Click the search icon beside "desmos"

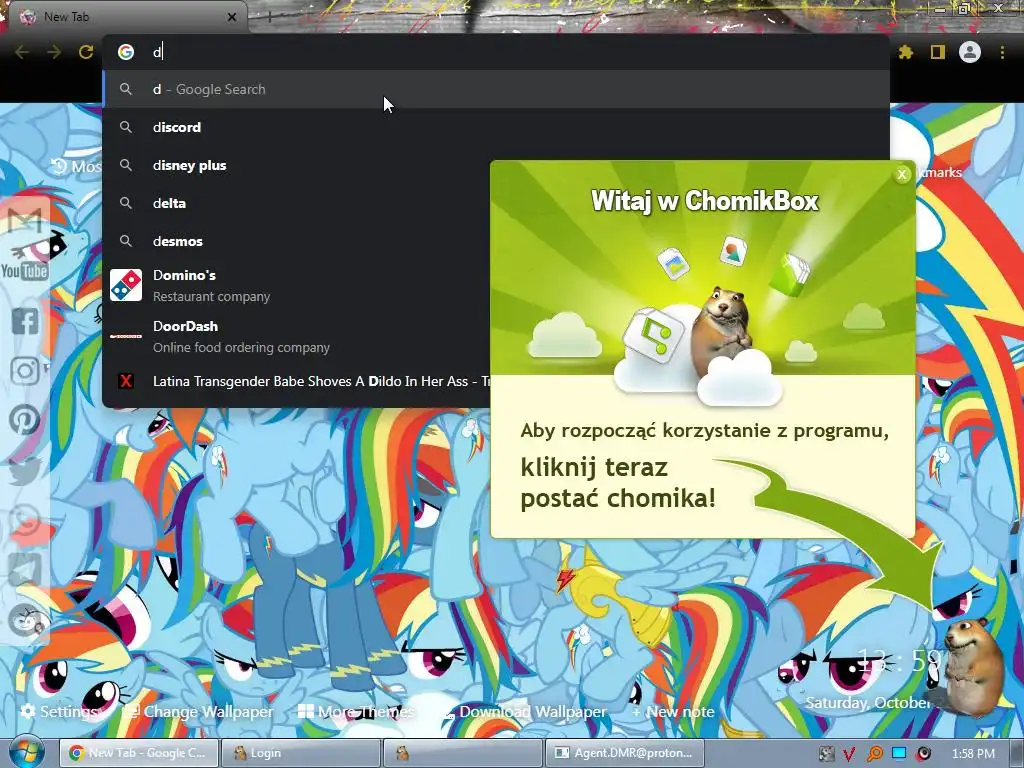pyautogui.click(x=126, y=241)
